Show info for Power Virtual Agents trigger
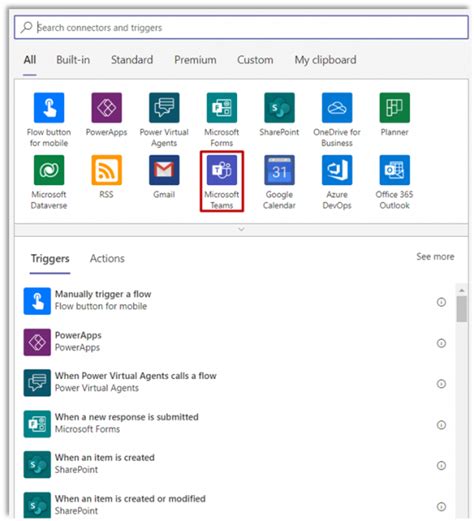Screen dimensions: 474x521 point(441,384)
